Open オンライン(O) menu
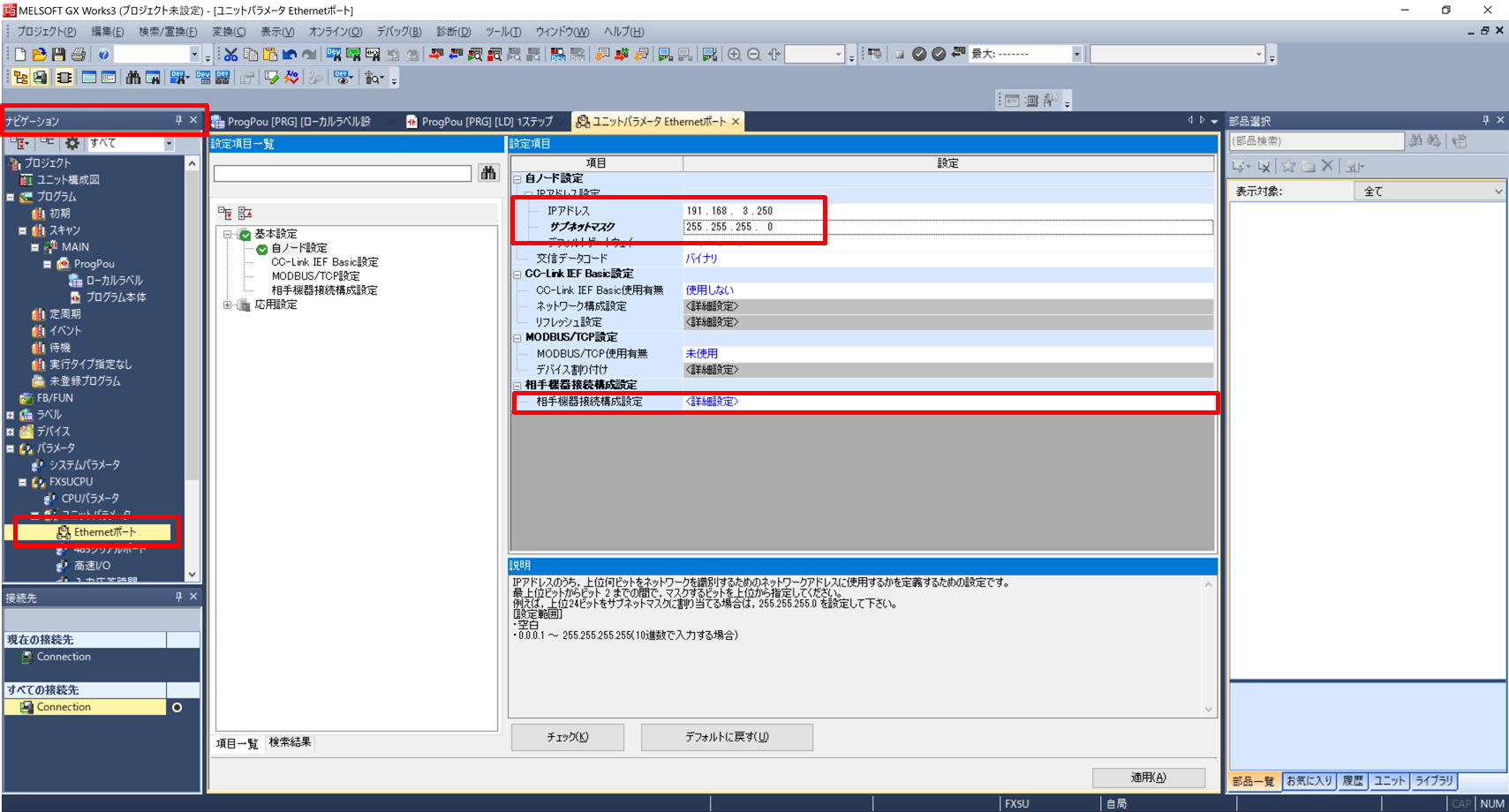 [336, 32]
